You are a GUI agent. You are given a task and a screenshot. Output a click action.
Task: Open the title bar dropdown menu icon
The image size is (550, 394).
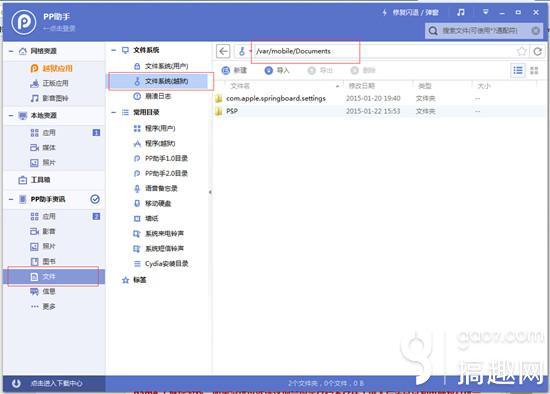[485, 12]
